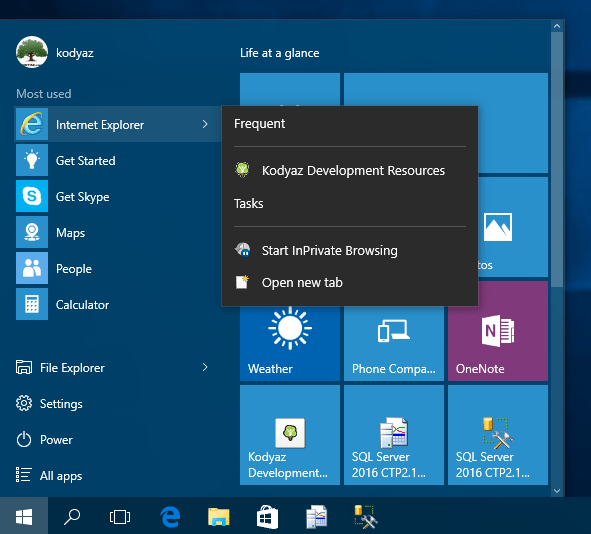Image resolution: width=591 pixels, height=534 pixels.
Task: Open Get Skype from the list
Action: [x=118, y=196]
